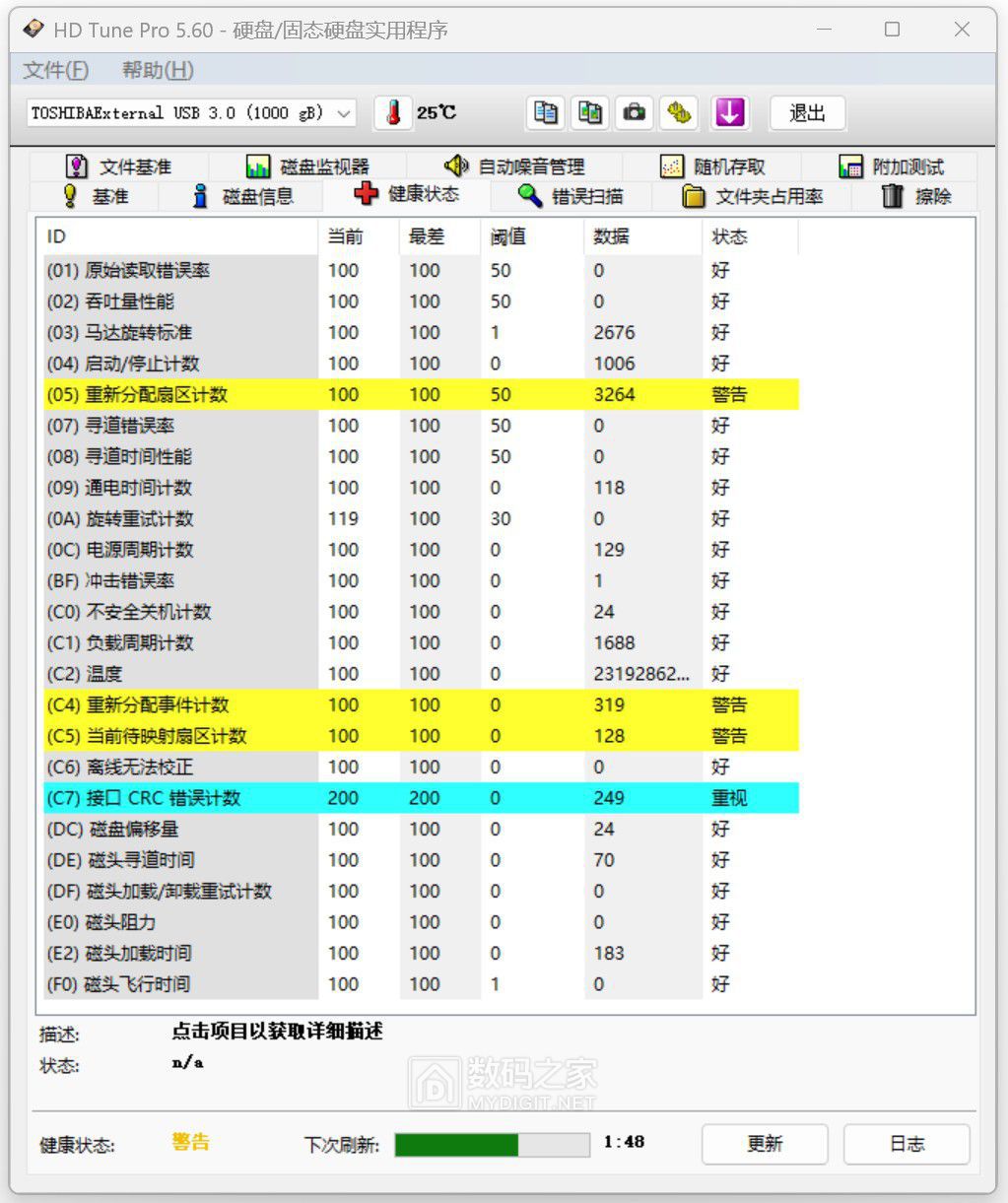Viewport: 1008px width, 1203px height.
Task: Select the (0C) 电源周期计数 row
Action: pyautogui.click(x=421, y=550)
